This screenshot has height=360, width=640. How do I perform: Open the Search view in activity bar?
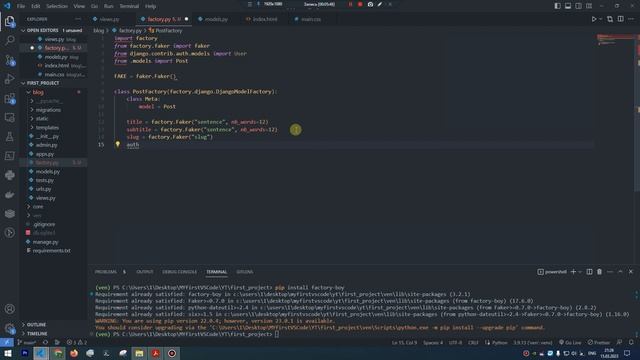pyautogui.click(x=9, y=40)
